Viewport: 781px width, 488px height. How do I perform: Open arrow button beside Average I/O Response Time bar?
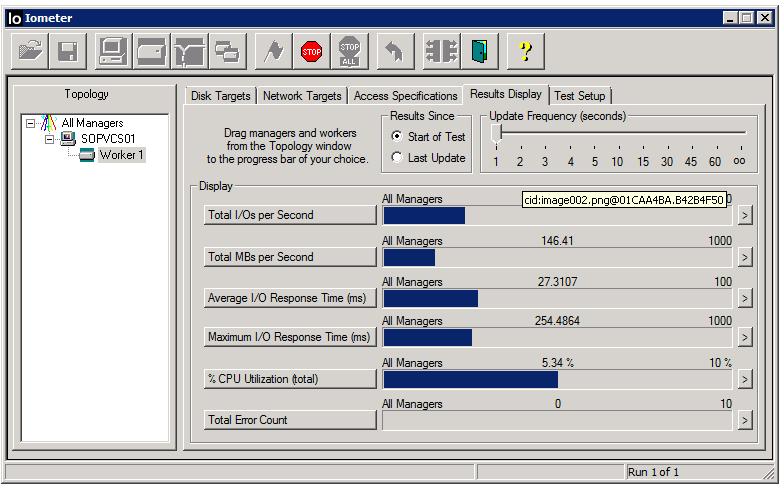745,298
